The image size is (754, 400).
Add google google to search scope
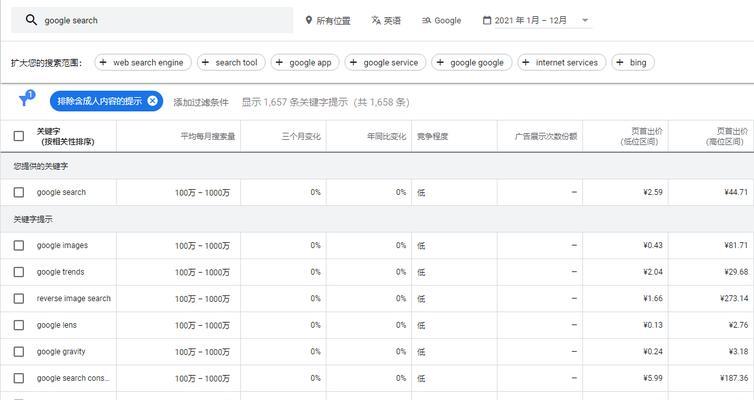click(472, 62)
